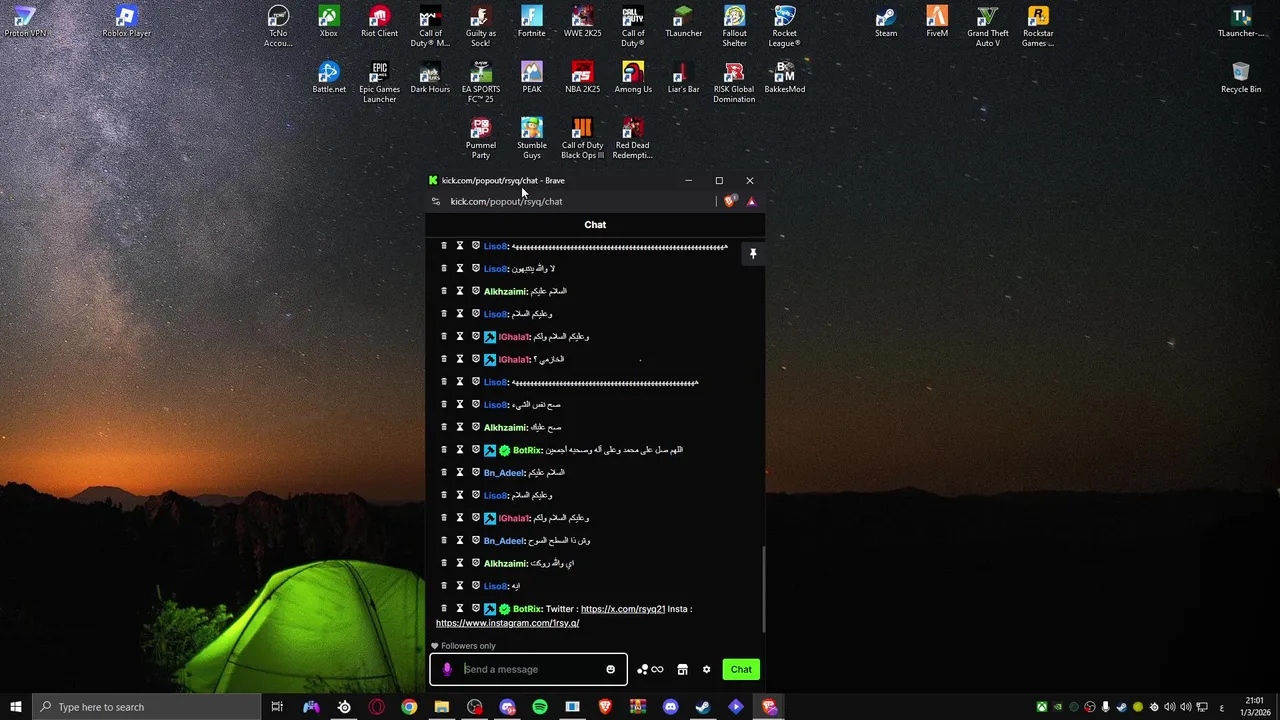Select the Rocket League desktop icon

785,27
